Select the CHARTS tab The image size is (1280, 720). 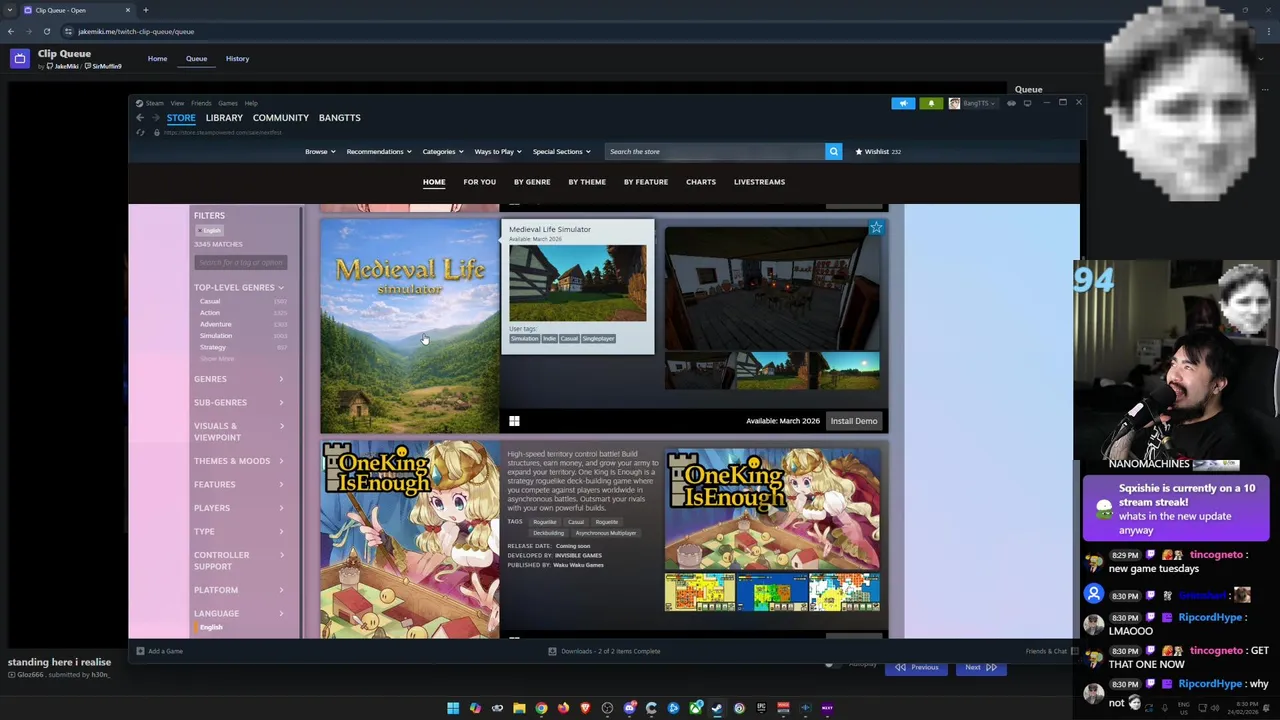701,182
